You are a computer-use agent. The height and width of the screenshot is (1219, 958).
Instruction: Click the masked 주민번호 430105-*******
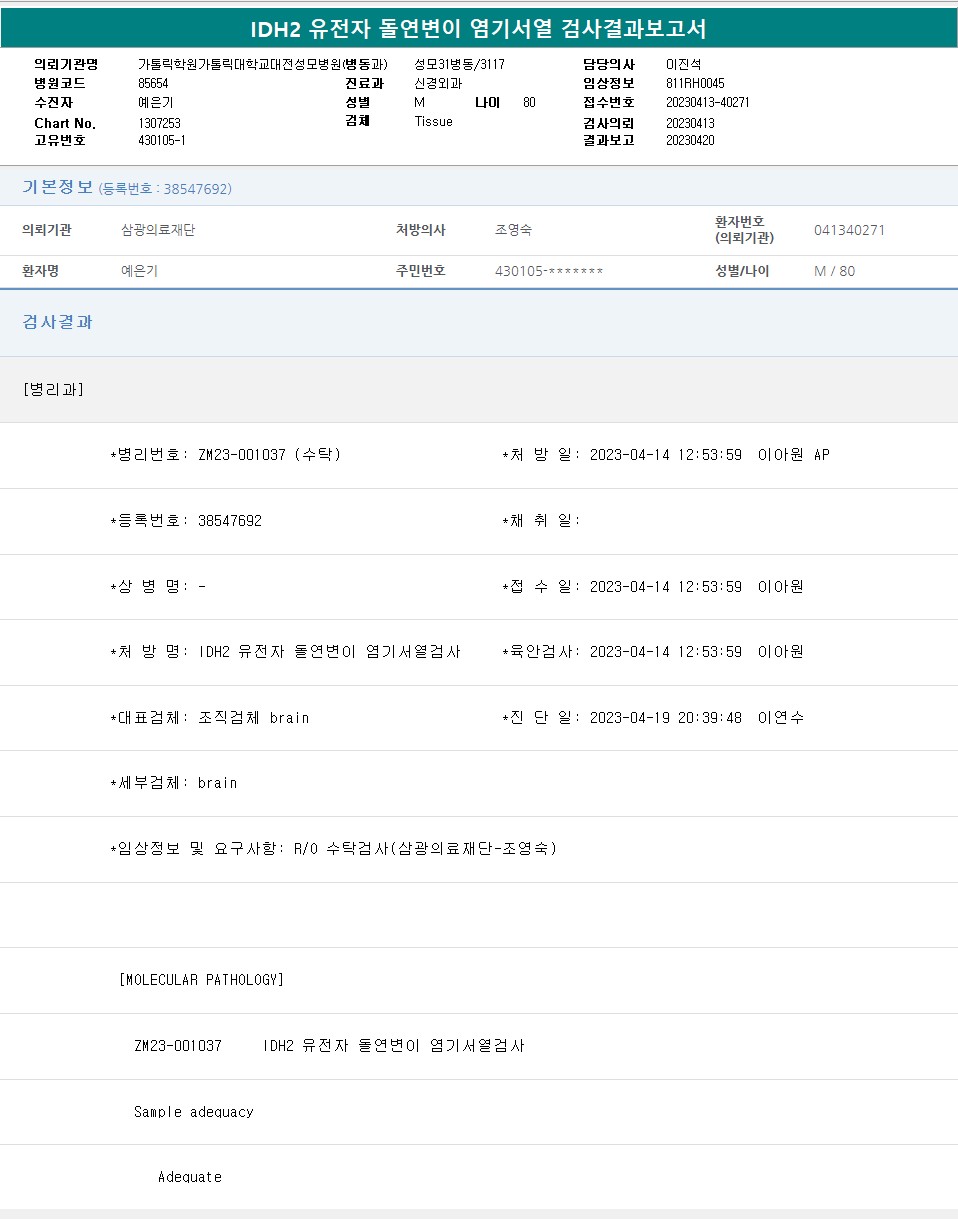click(549, 271)
